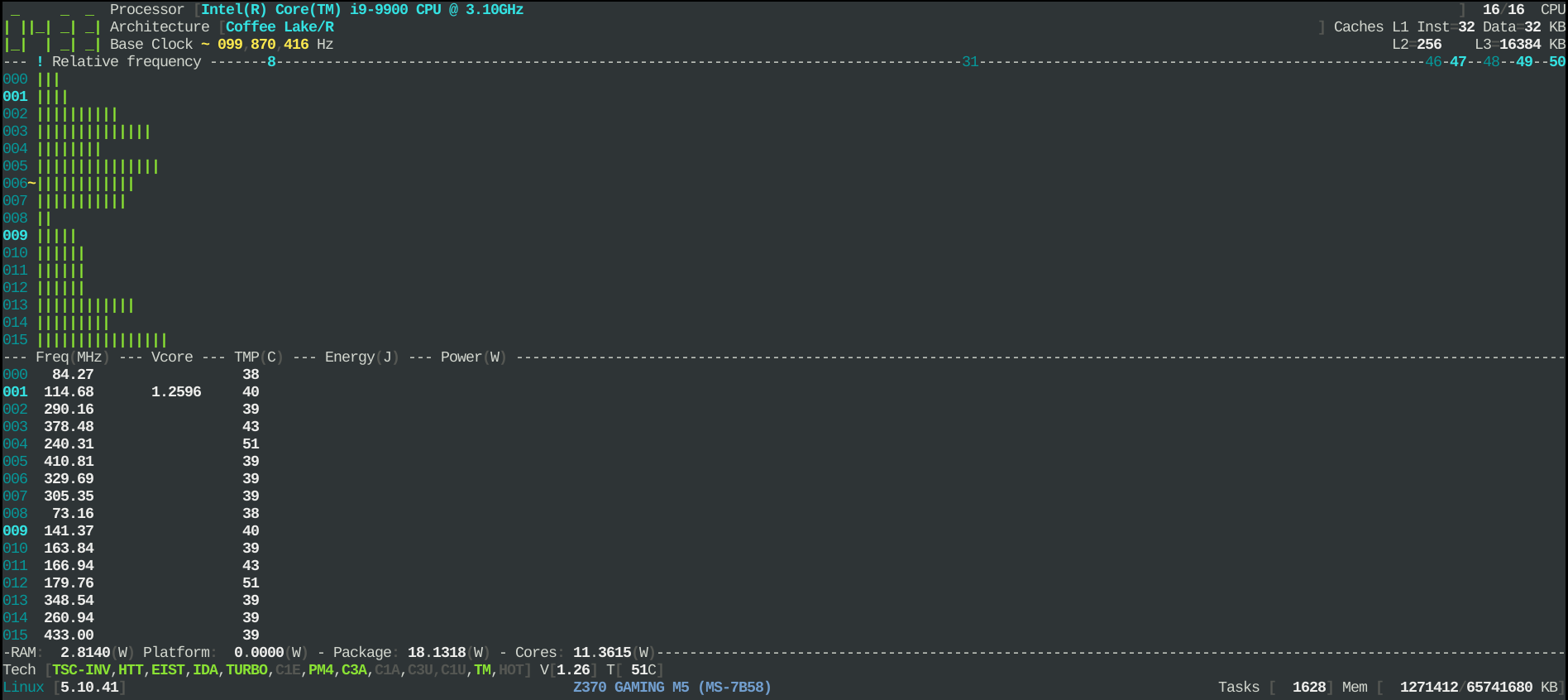Click the Relative frequency header label
Image resolution: width=1568 pixels, height=700 pixels.
point(127,62)
